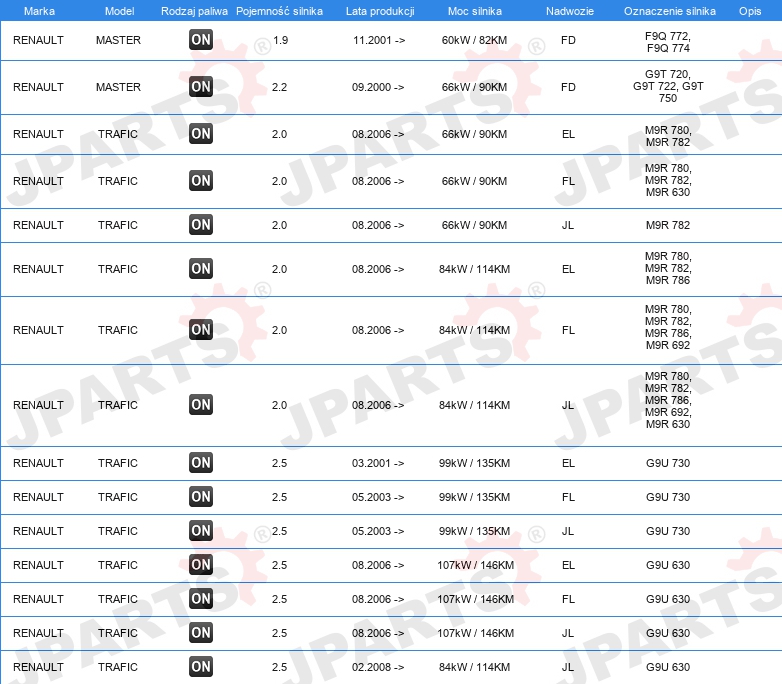Click MASTER model in the 1.9 row

pyautogui.click(x=118, y=40)
